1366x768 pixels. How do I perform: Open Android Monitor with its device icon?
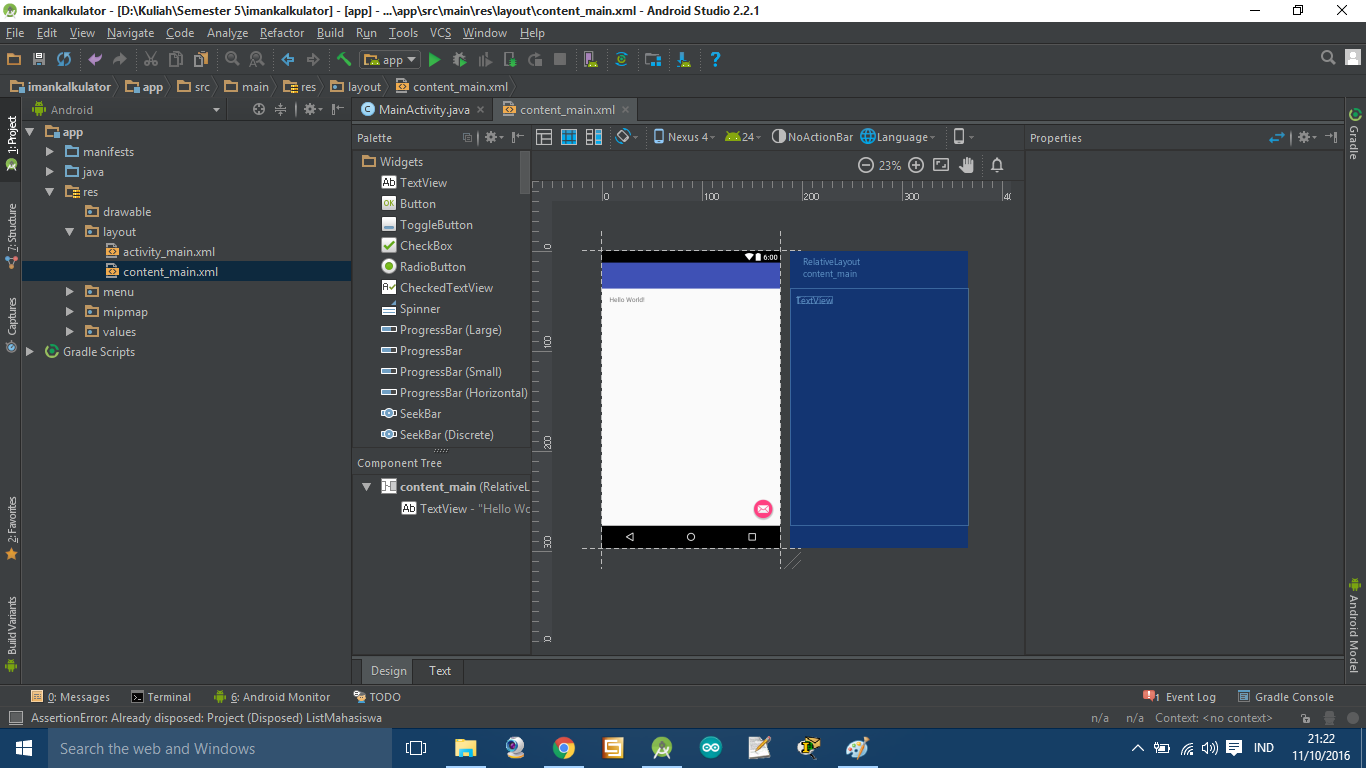[219, 696]
